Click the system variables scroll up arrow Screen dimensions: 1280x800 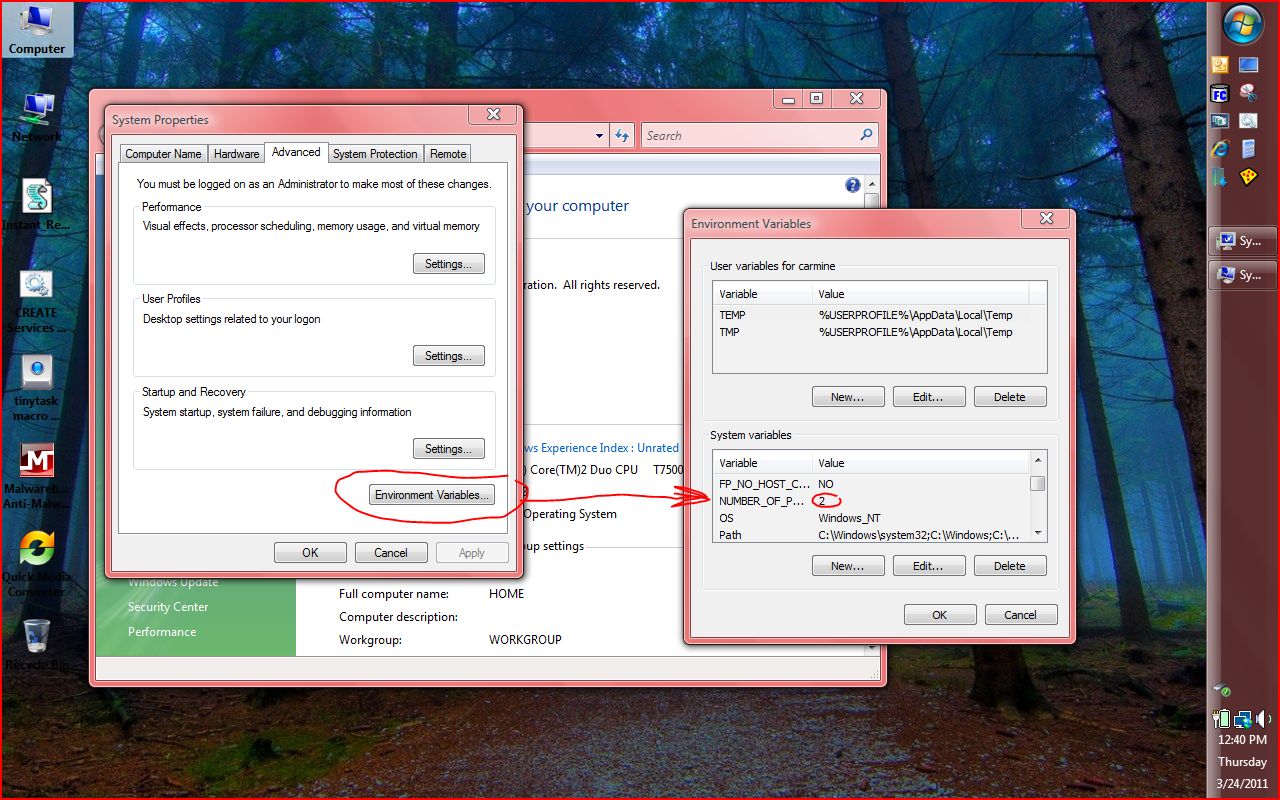click(x=1038, y=461)
